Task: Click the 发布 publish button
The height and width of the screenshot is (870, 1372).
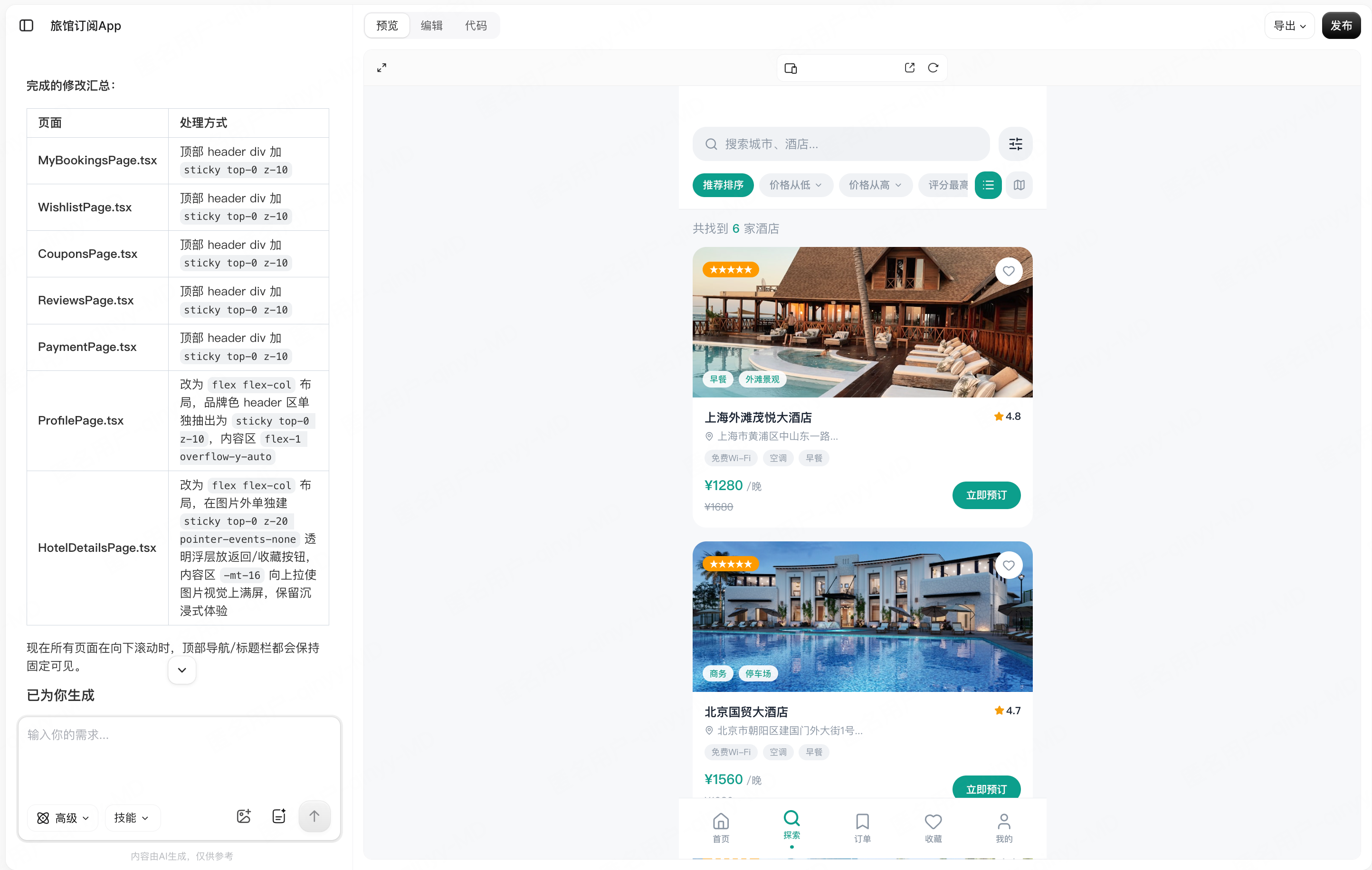Action: tap(1341, 26)
